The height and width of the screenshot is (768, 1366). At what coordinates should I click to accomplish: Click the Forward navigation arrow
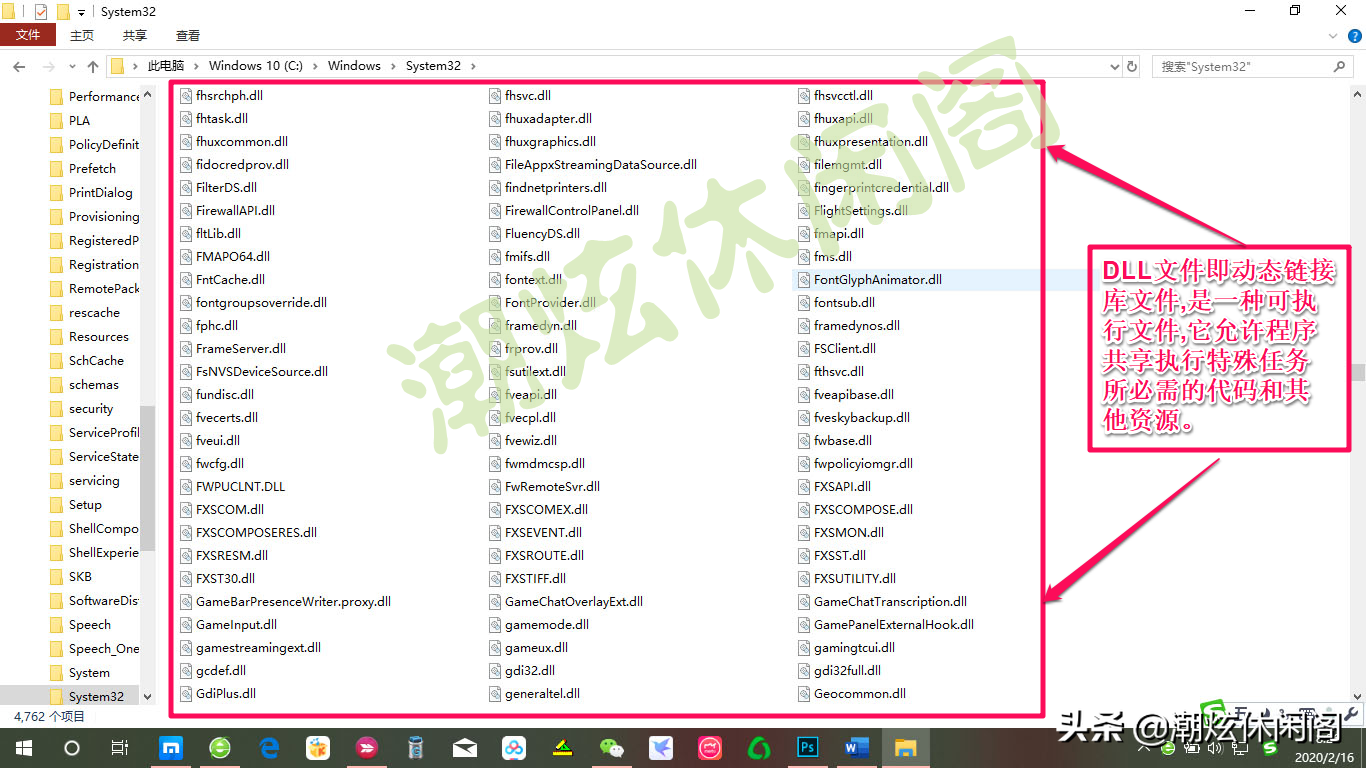pyautogui.click(x=49, y=66)
